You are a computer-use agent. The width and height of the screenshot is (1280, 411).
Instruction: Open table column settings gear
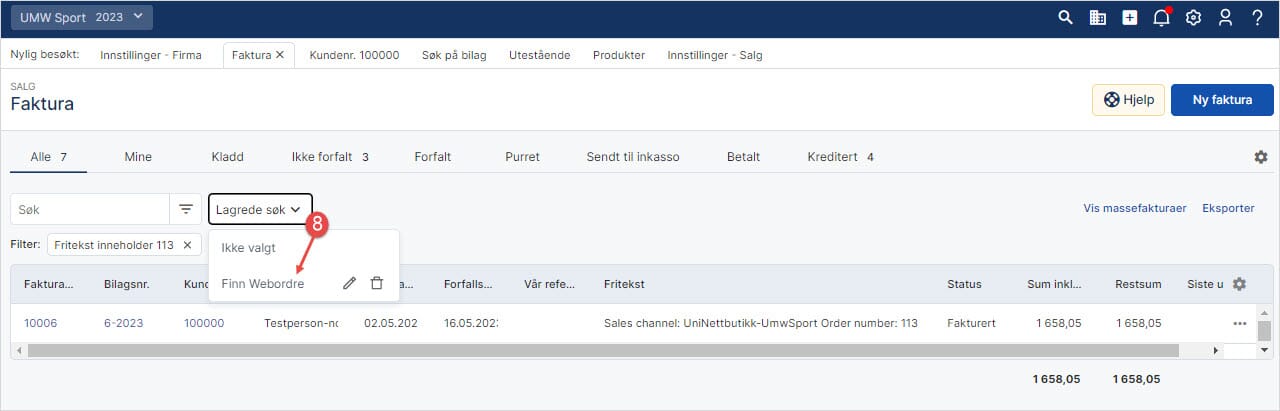(1239, 284)
